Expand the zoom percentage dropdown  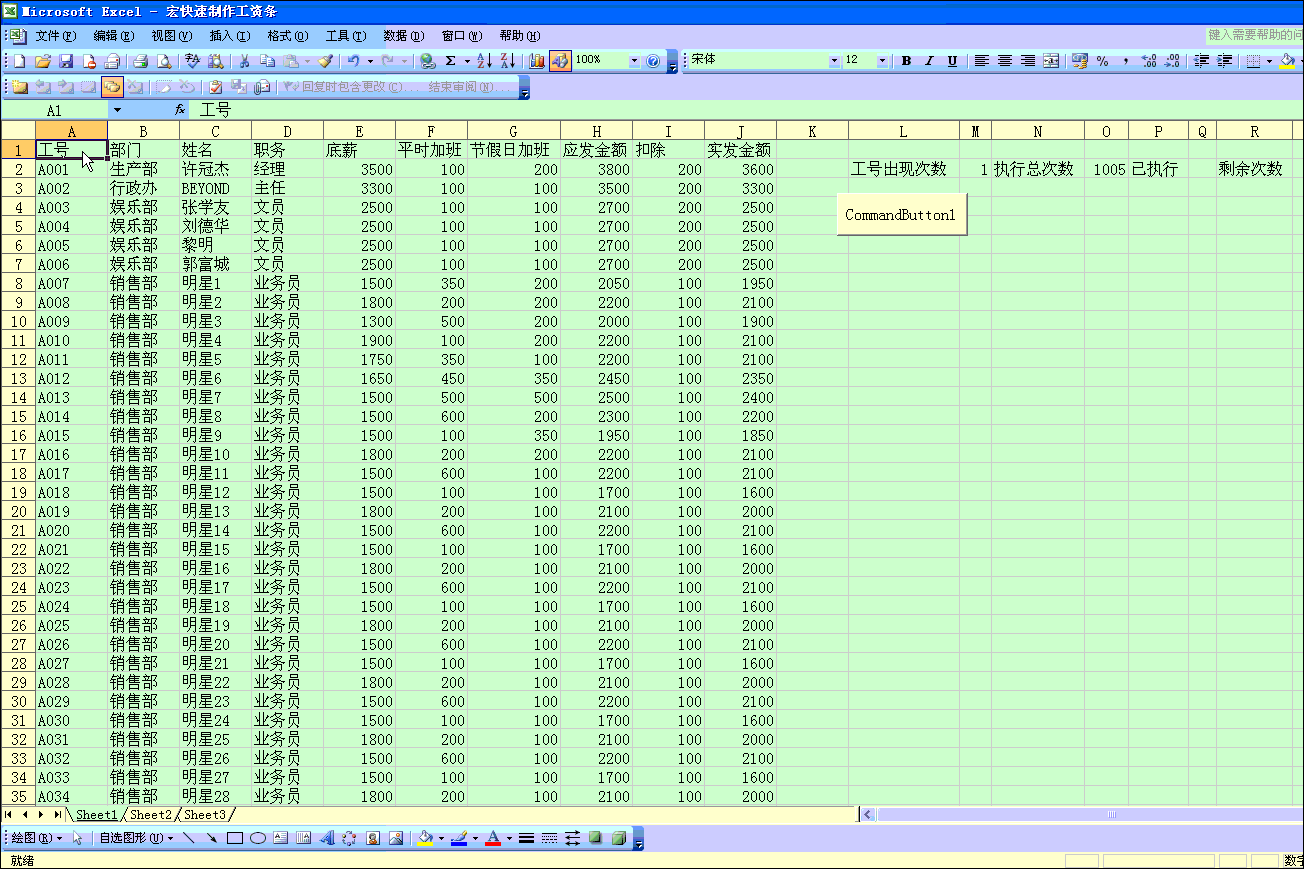coord(634,61)
